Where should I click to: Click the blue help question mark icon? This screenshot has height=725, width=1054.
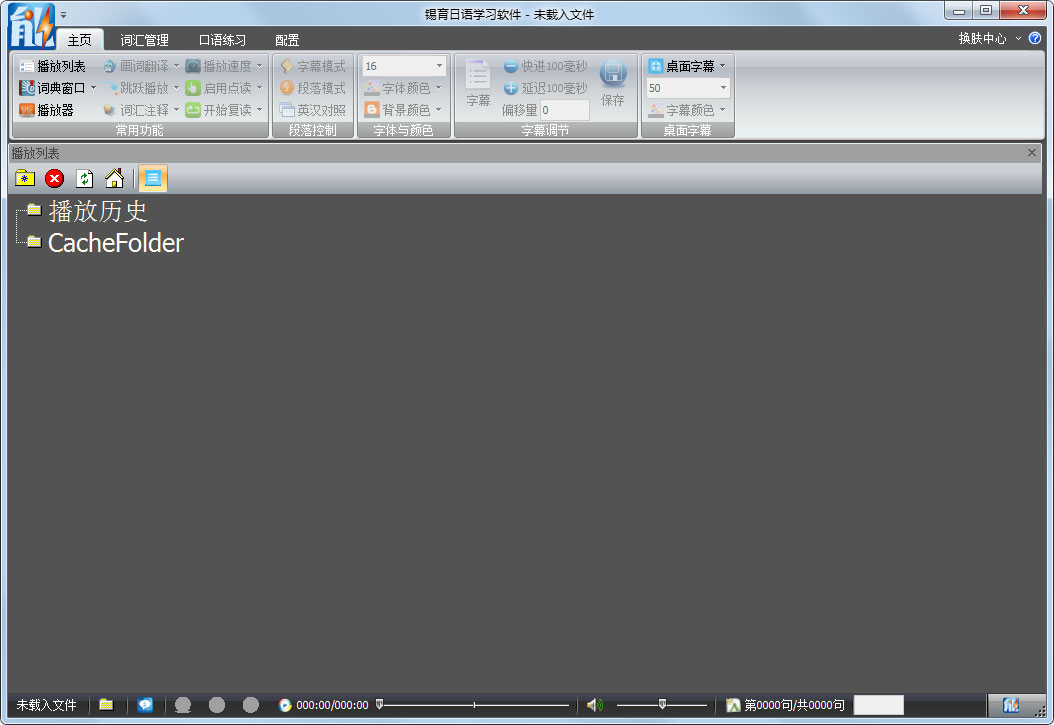click(x=1035, y=38)
